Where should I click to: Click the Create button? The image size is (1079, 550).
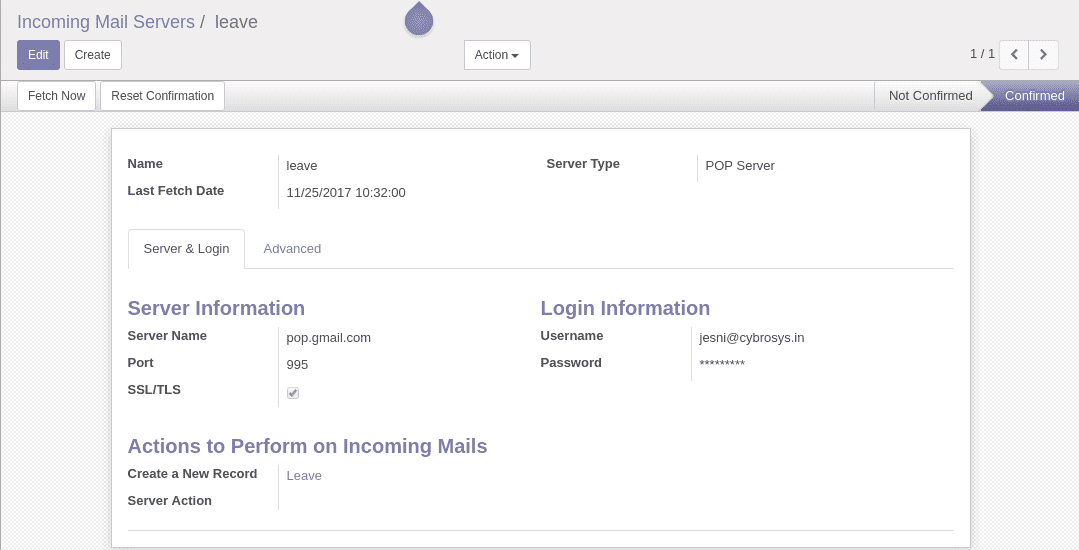pos(93,55)
